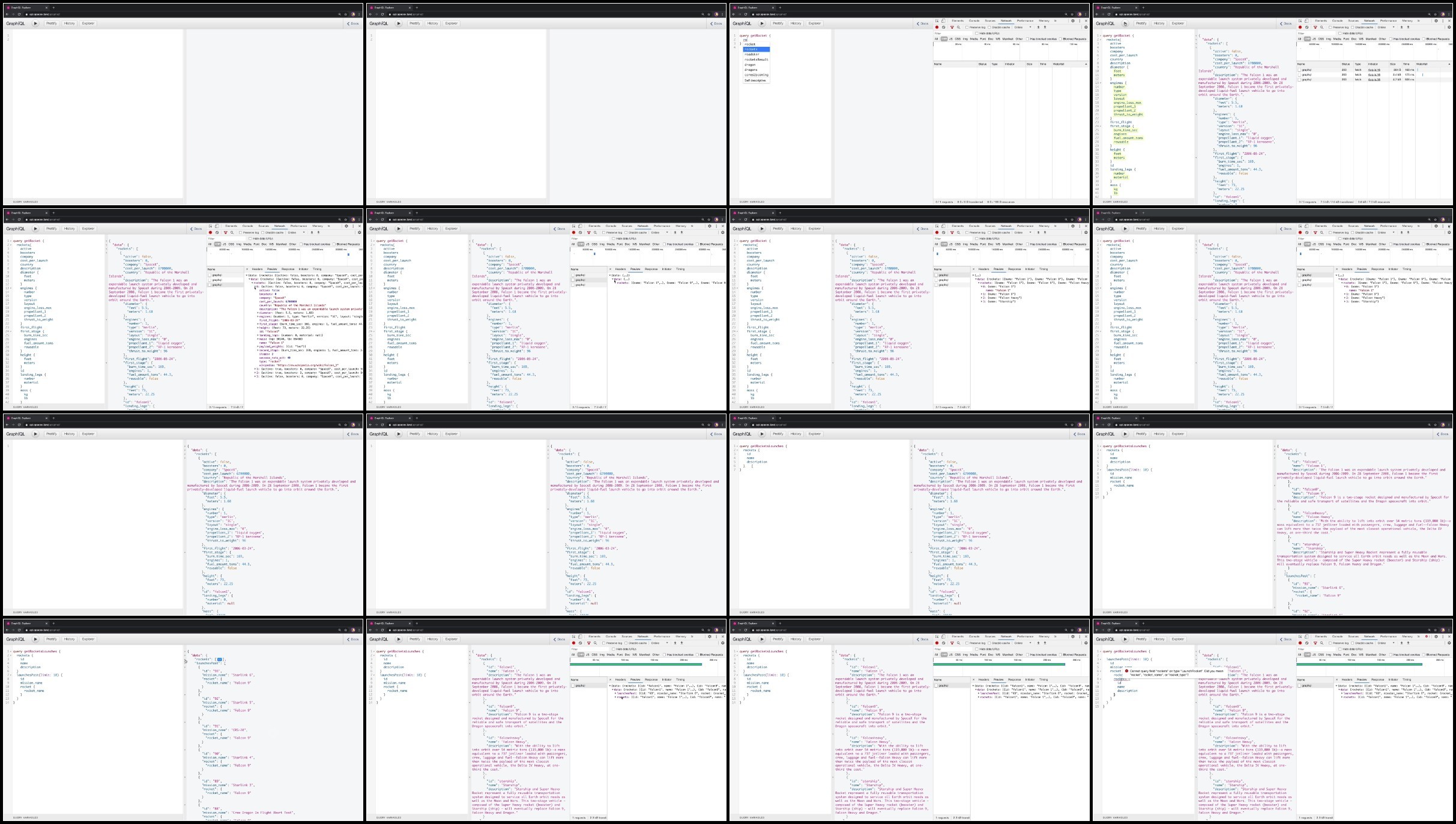This screenshot has height=824, width=1456.
Task: In the expanded rocket preview frame, expand the second_stage node
Action: pos(258,350)
